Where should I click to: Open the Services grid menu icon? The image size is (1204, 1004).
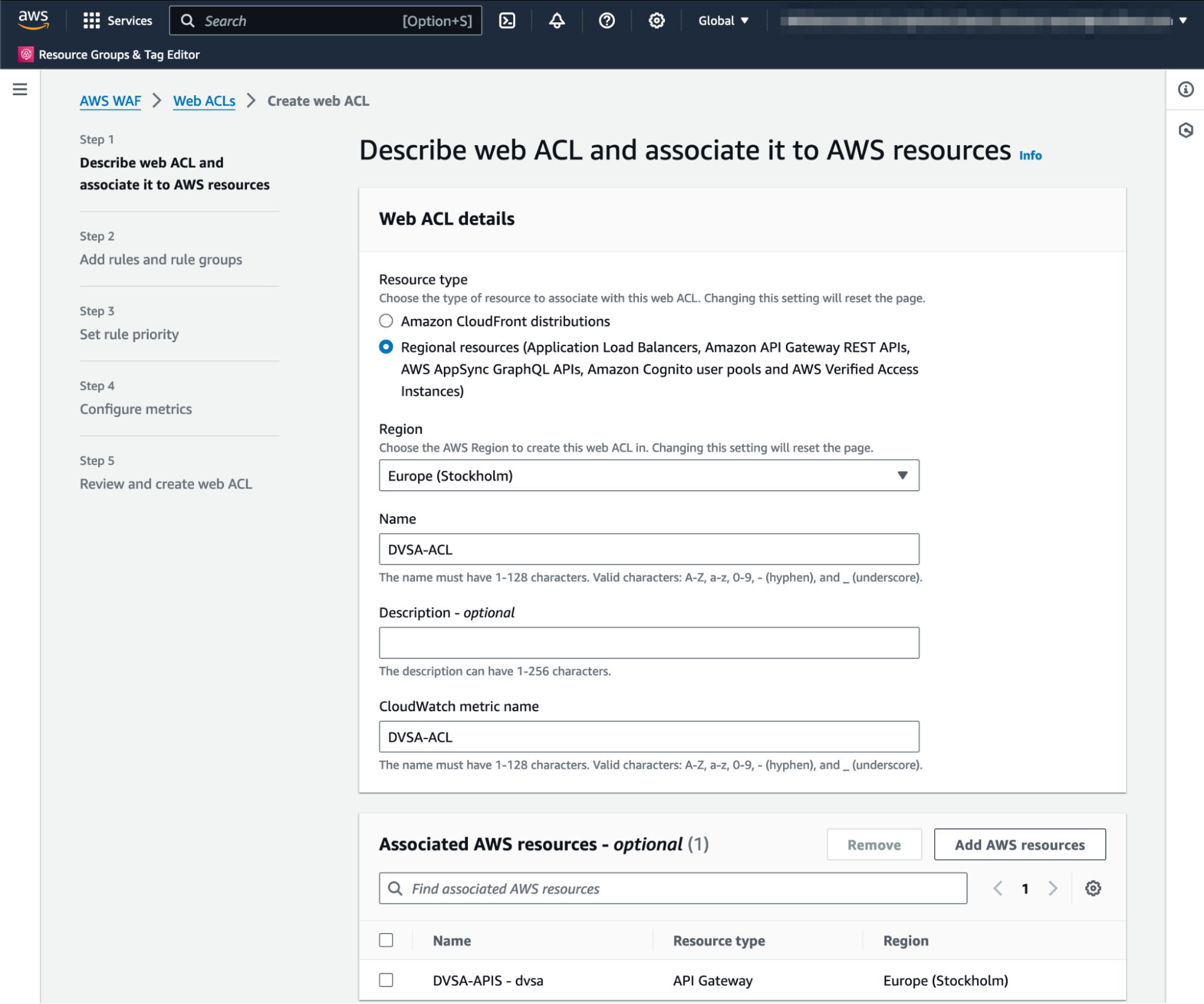click(x=91, y=20)
